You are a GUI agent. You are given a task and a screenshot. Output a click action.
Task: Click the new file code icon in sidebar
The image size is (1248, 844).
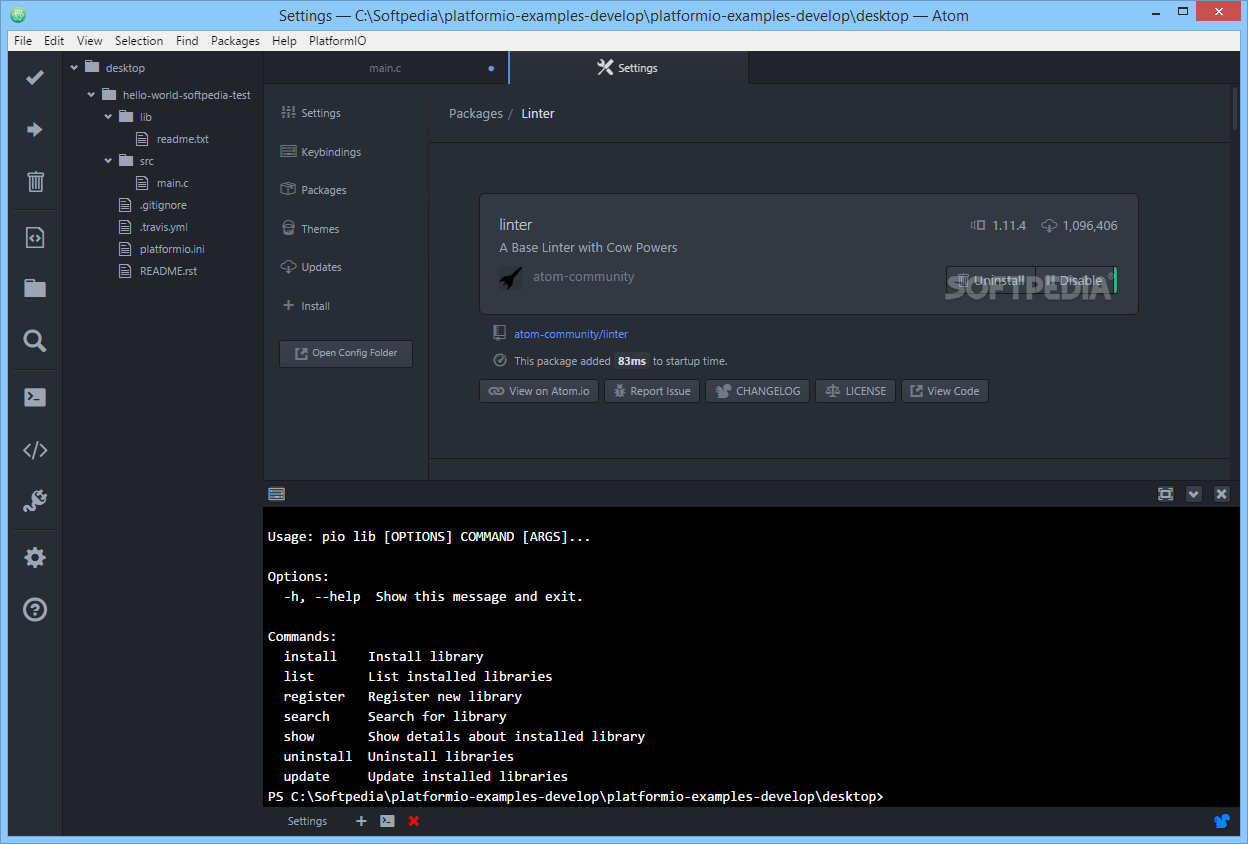35,237
